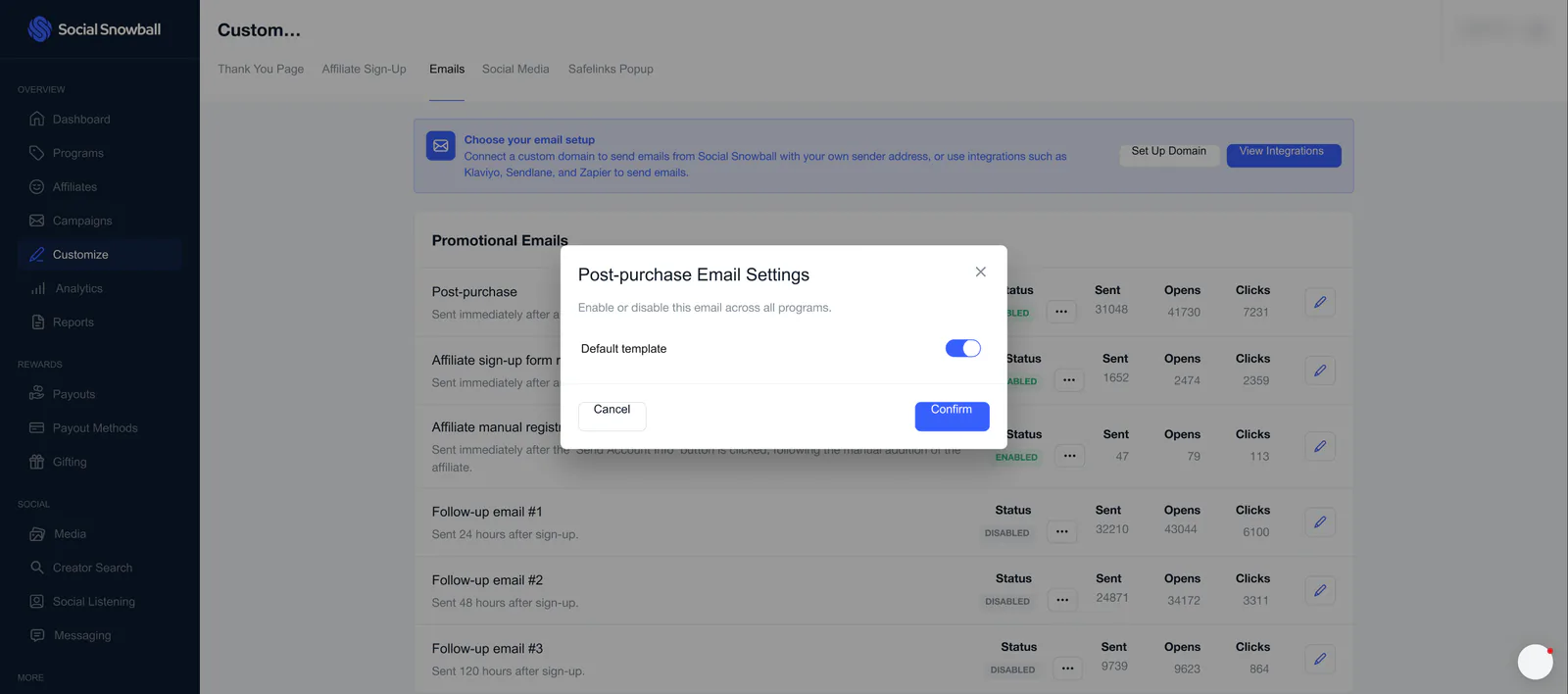Go to the Affiliates sidebar item
Viewport: 1568px width, 694px height.
coord(74,187)
